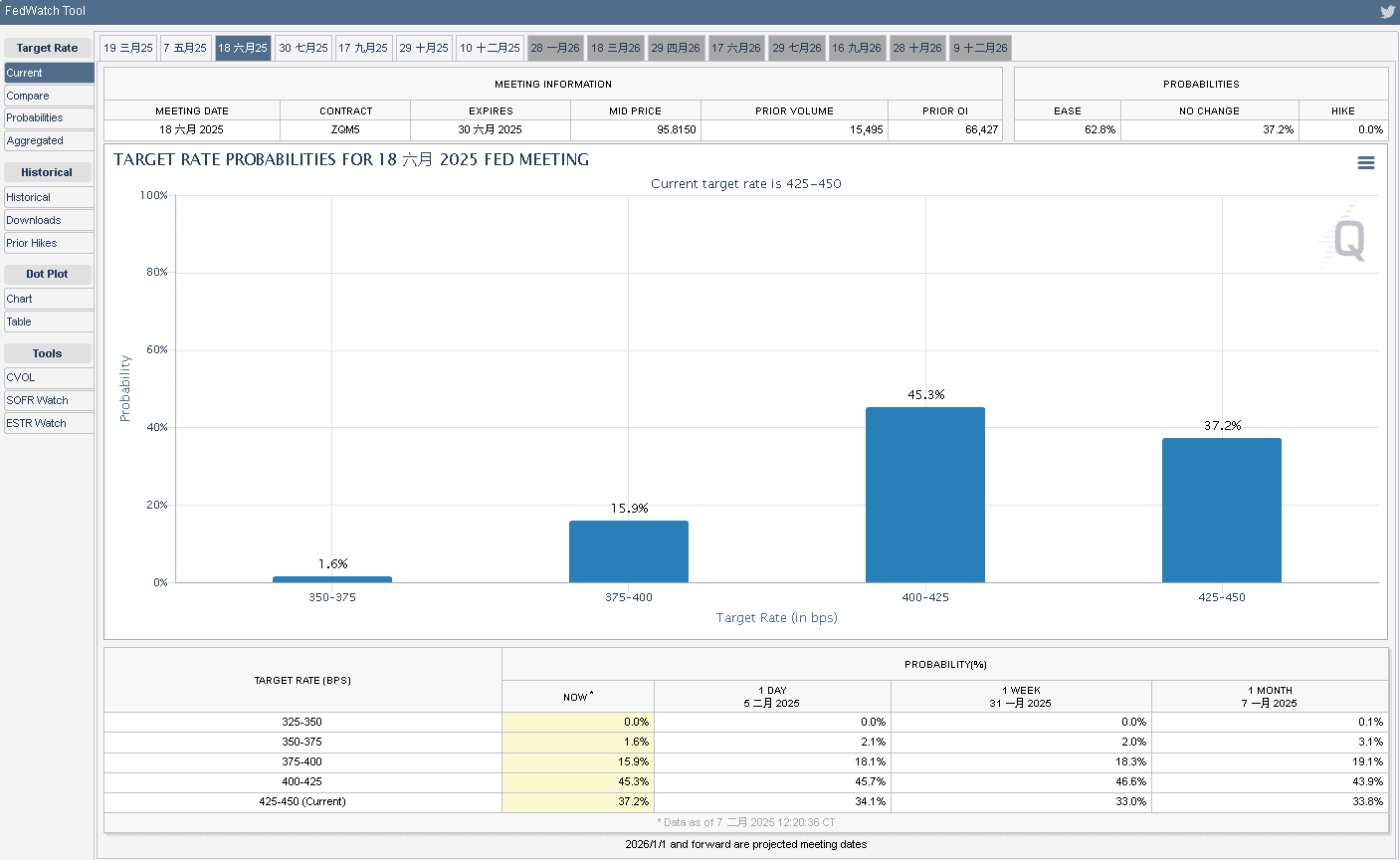Click the Tools section header
The height and width of the screenshot is (860, 1400).
coord(47,353)
